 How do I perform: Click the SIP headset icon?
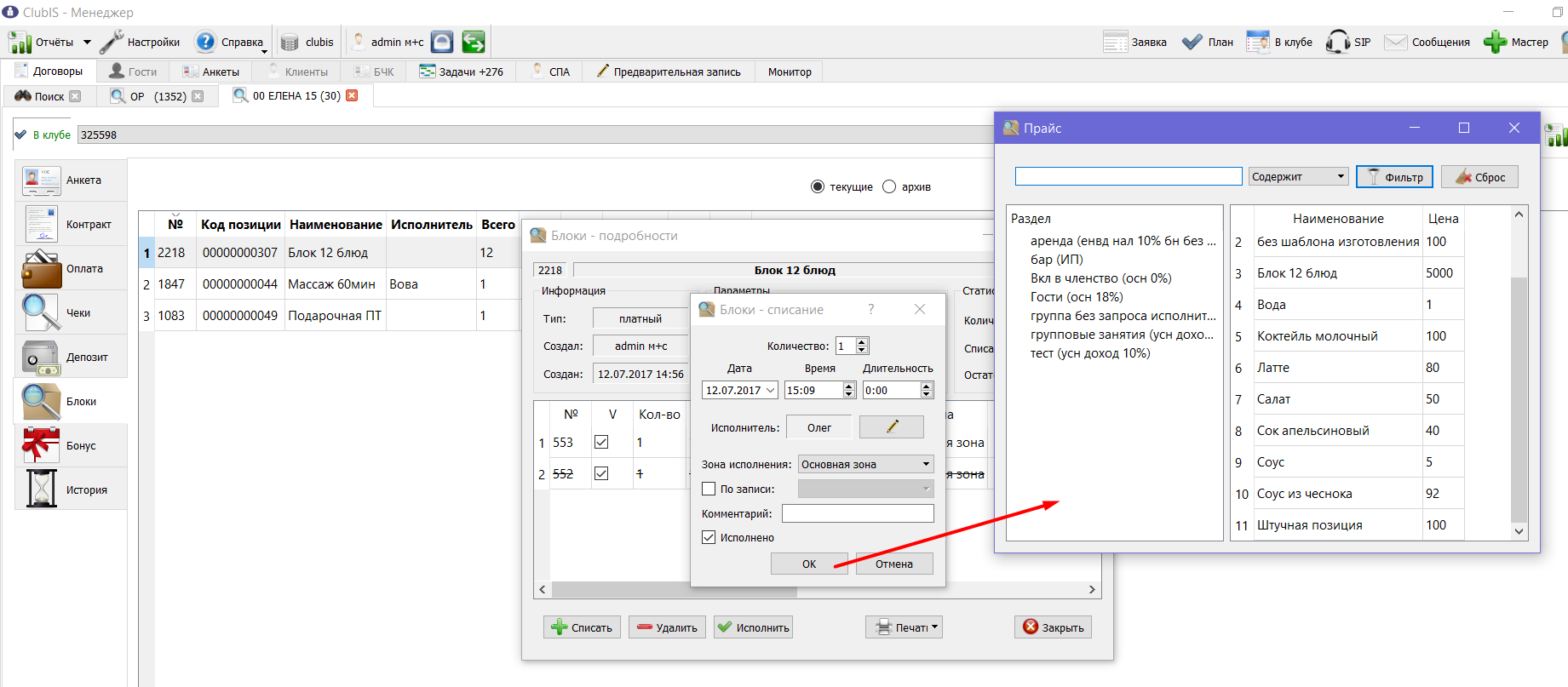click(1337, 42)
